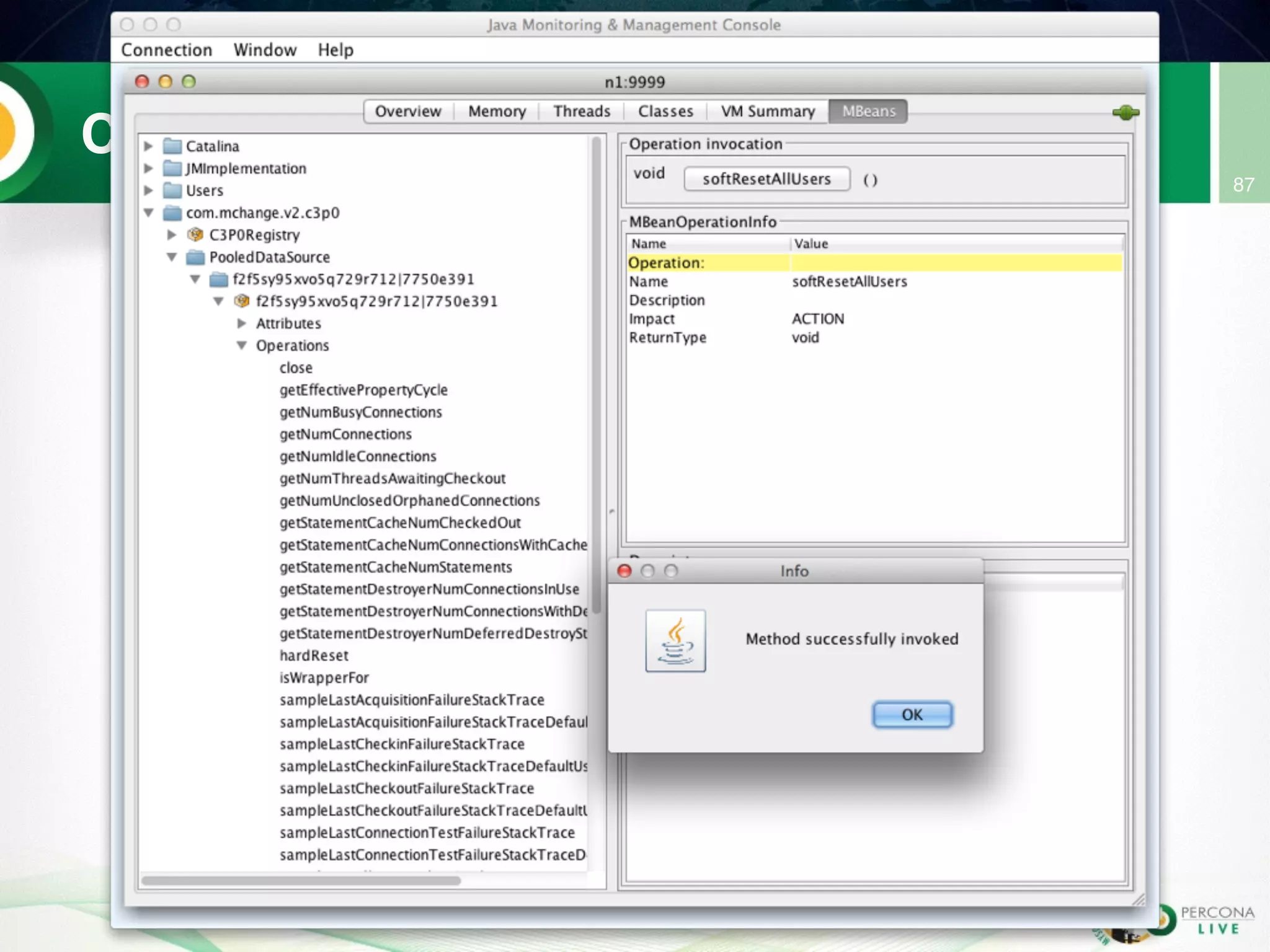Click the com.mchange.v2.c3p0 folder icon
This screenshot has height=952, width=1270.
172,213
